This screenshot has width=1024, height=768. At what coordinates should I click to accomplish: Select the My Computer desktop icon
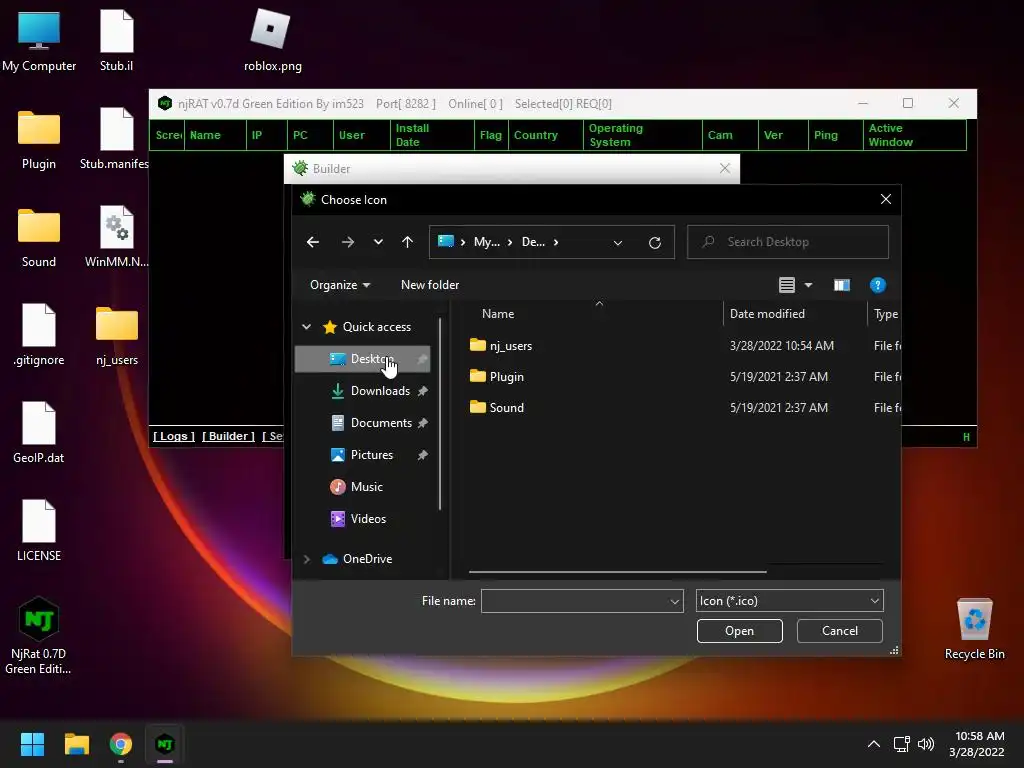[39, 40]
